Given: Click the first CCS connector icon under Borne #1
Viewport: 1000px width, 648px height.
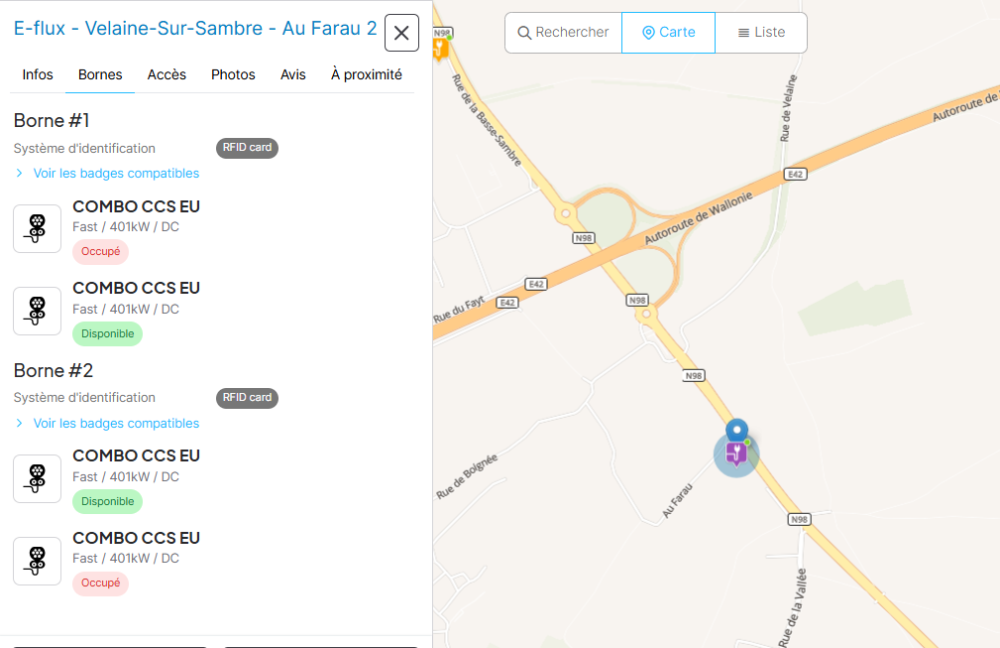Looking at the screenshot, I should tap(37, 229).
